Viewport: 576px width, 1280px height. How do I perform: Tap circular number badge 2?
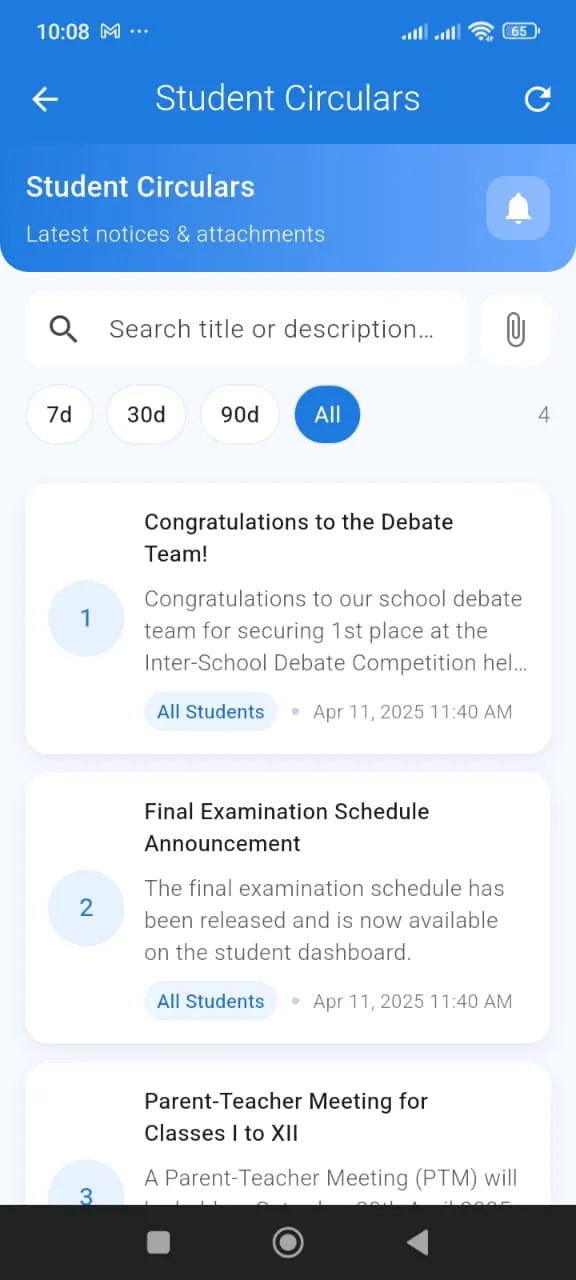[86, 907]
